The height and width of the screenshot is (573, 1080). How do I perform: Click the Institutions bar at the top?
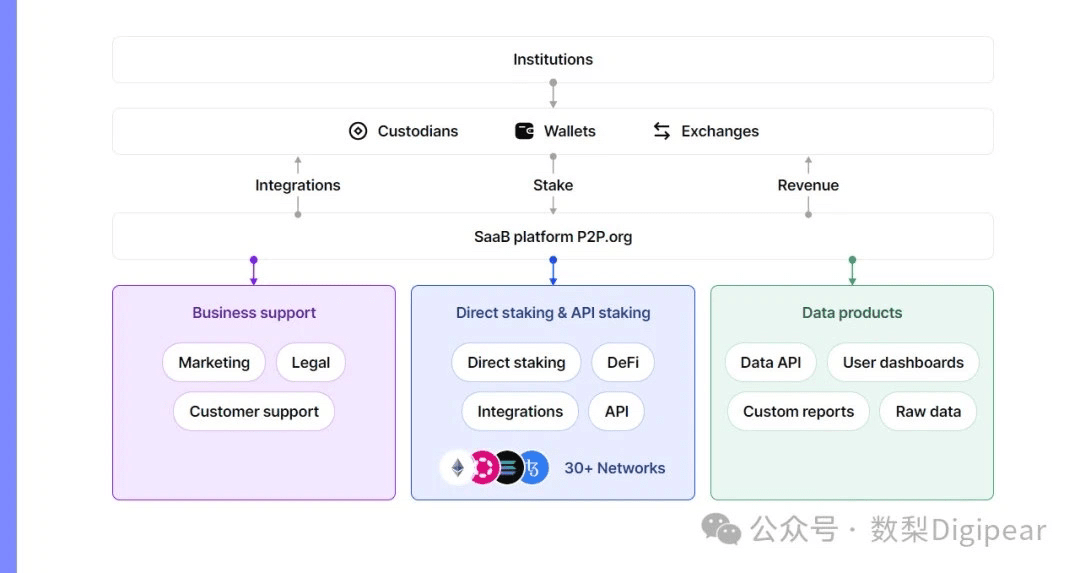[553, 60]
